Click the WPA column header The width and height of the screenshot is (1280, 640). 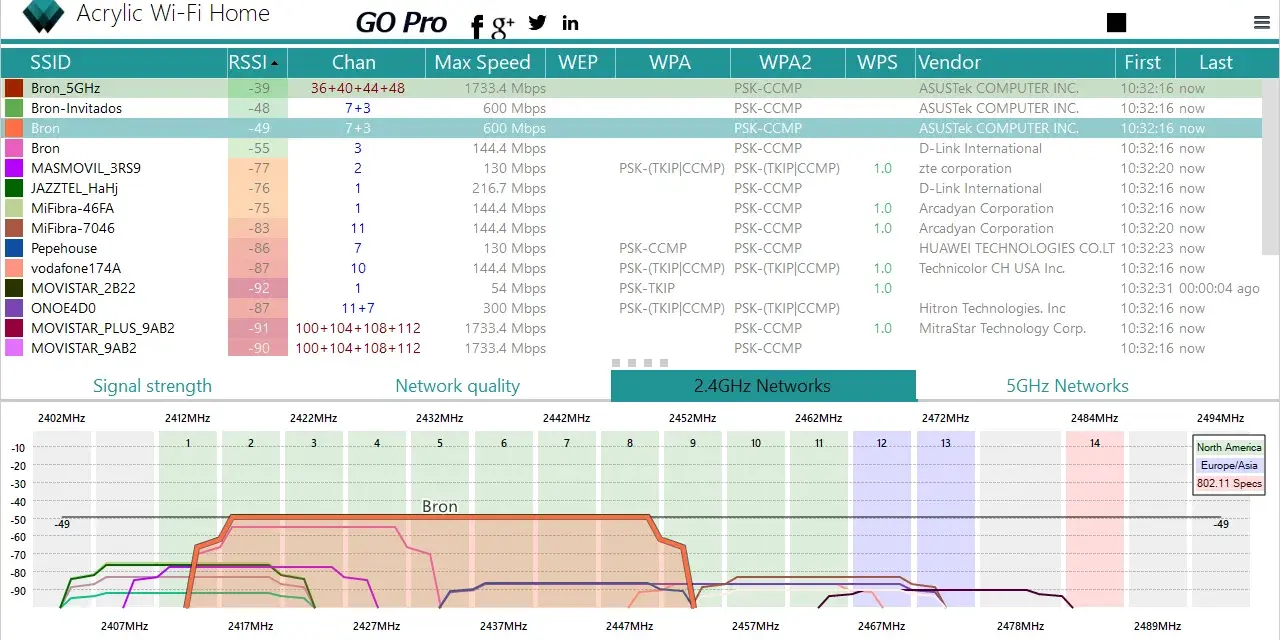(672, 62)
